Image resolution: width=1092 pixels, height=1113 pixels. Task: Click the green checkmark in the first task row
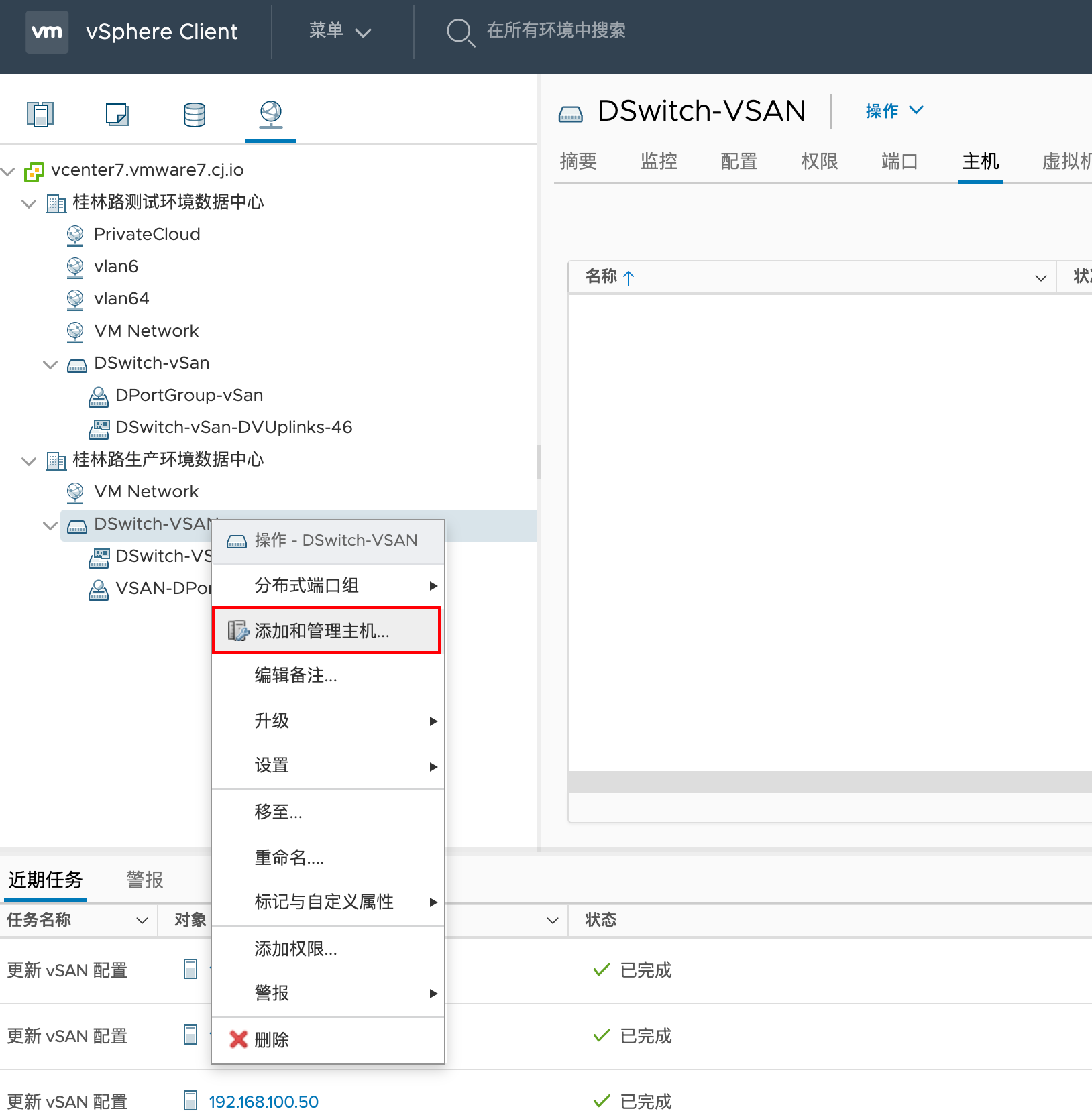point(602,970)
